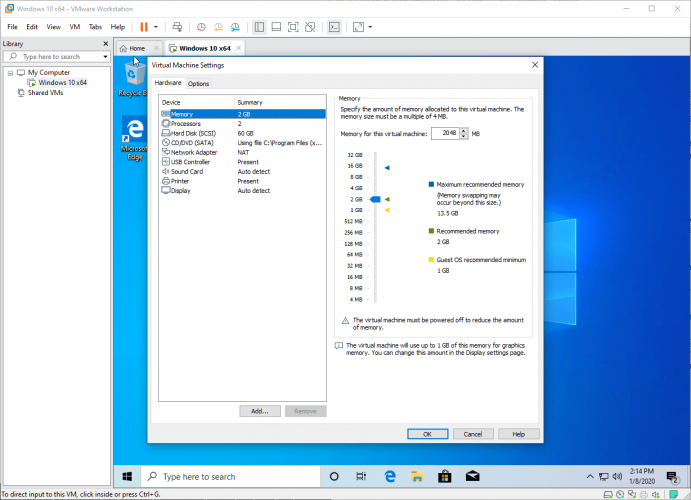The width and height of the screenshot is (691, 500).
Task: Close the Windows 10 x64 tab
Action: point(238,48)
